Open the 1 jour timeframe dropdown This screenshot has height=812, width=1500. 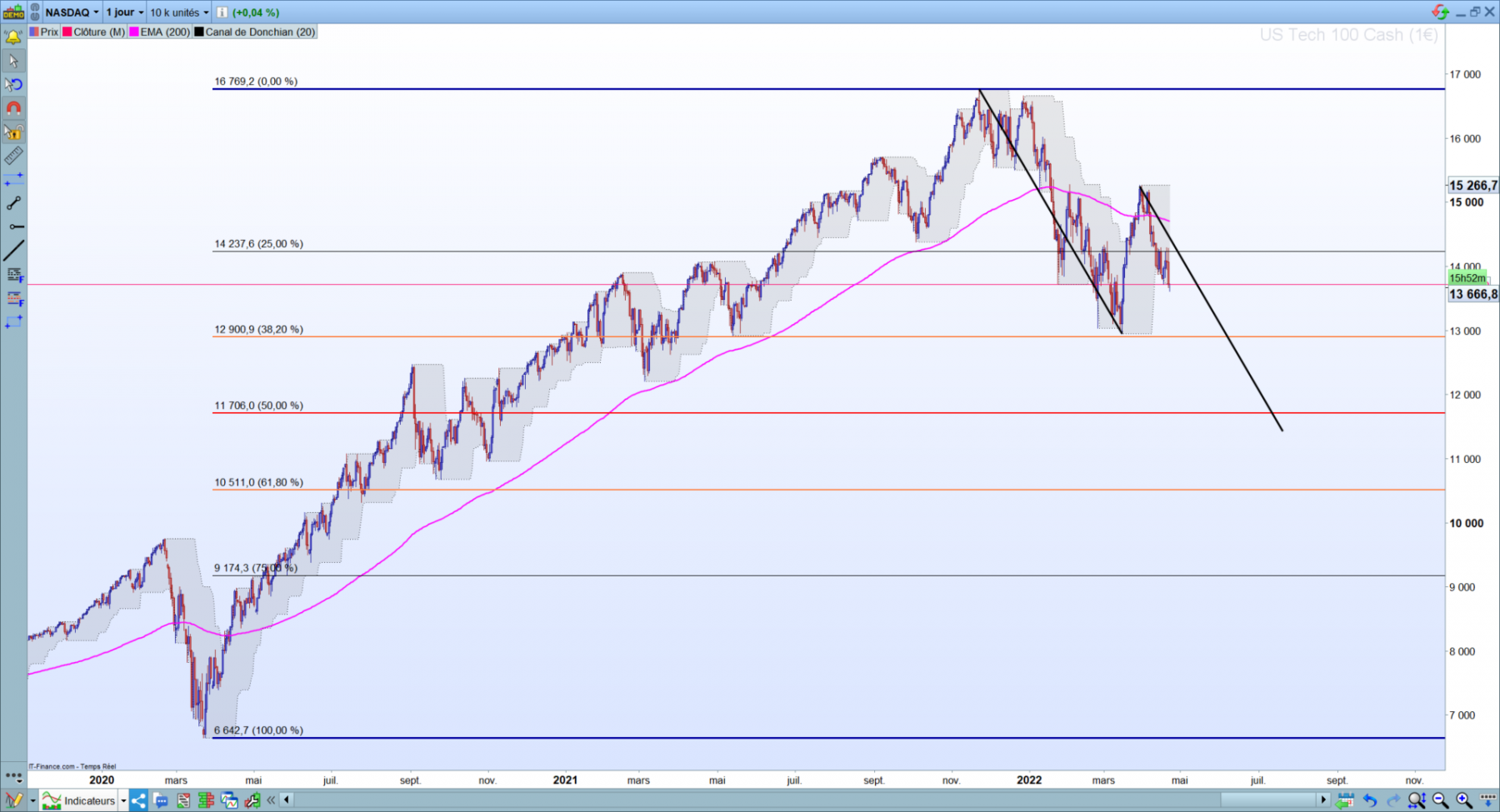tap(125, 12)
